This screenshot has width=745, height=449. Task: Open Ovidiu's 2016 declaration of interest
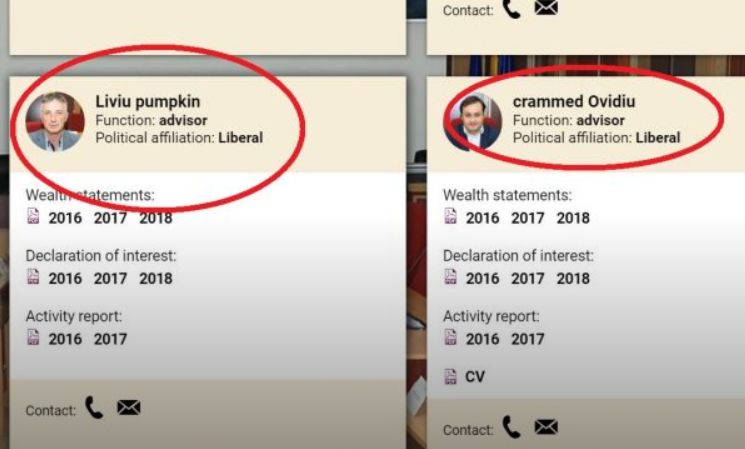tap(482, 278)
